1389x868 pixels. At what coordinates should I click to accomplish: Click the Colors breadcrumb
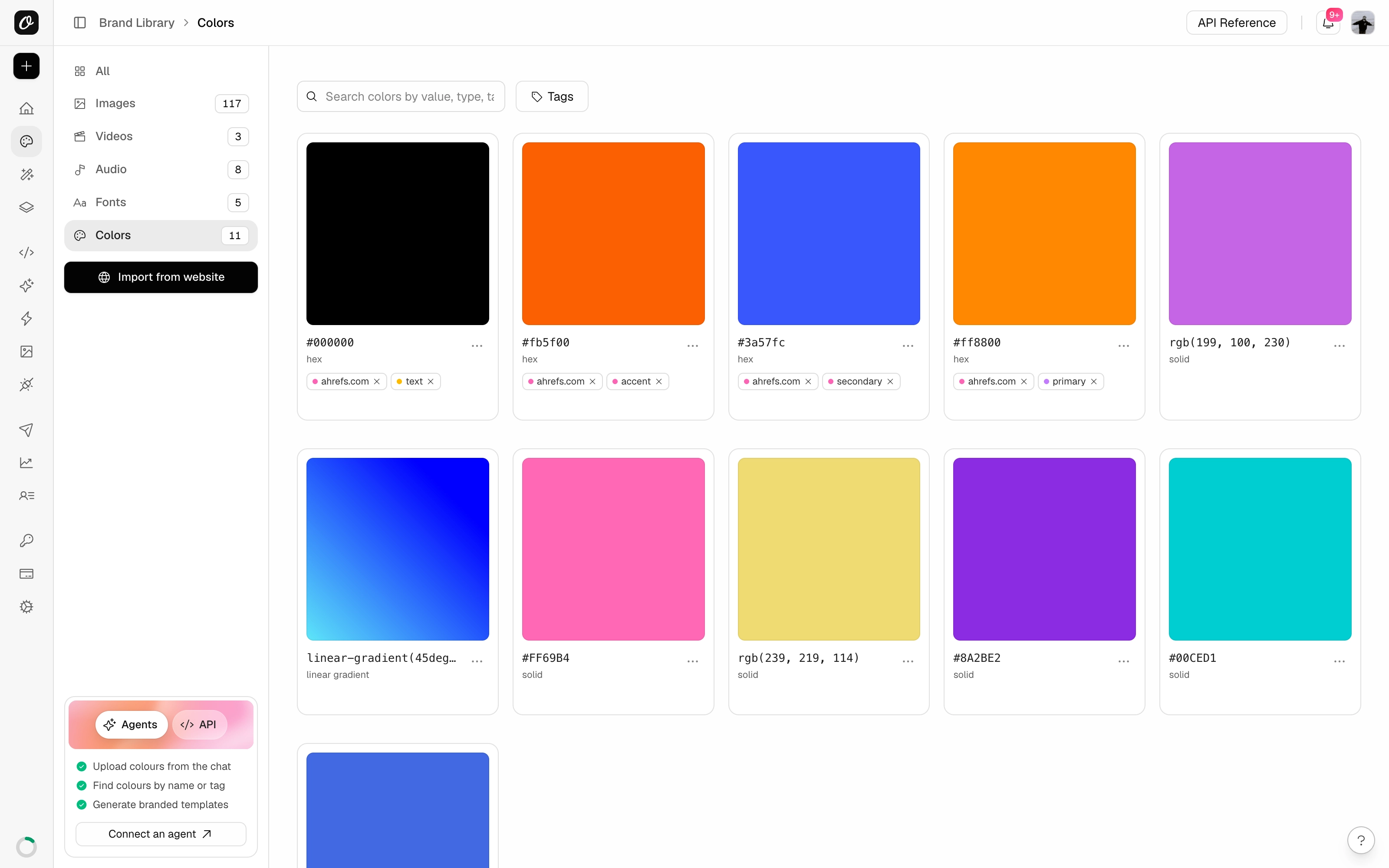(216, 23)
